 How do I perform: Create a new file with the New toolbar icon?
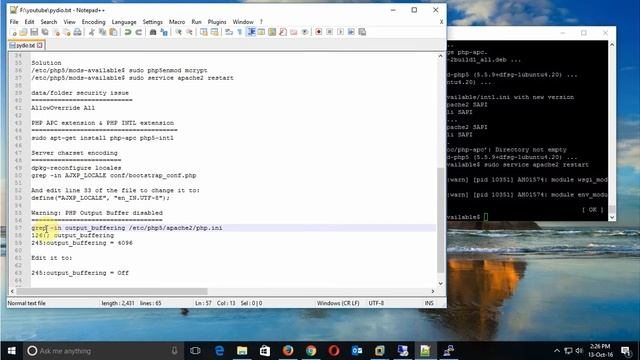[x=13, y=32]
